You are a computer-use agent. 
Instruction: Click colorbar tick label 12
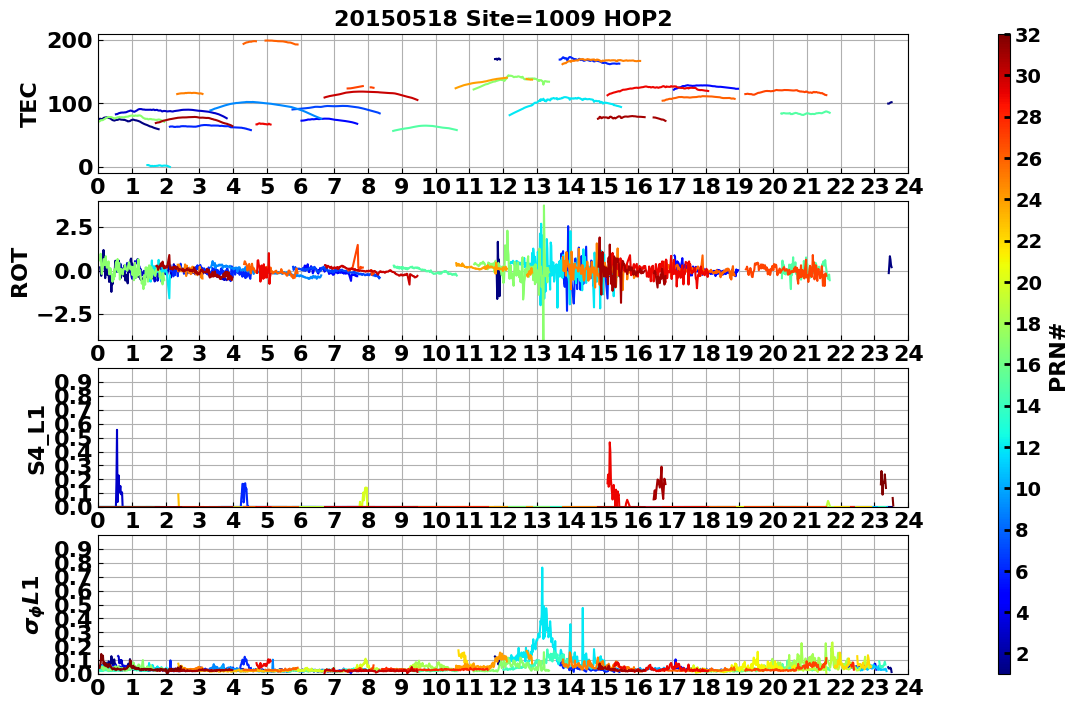(1028, 447)
